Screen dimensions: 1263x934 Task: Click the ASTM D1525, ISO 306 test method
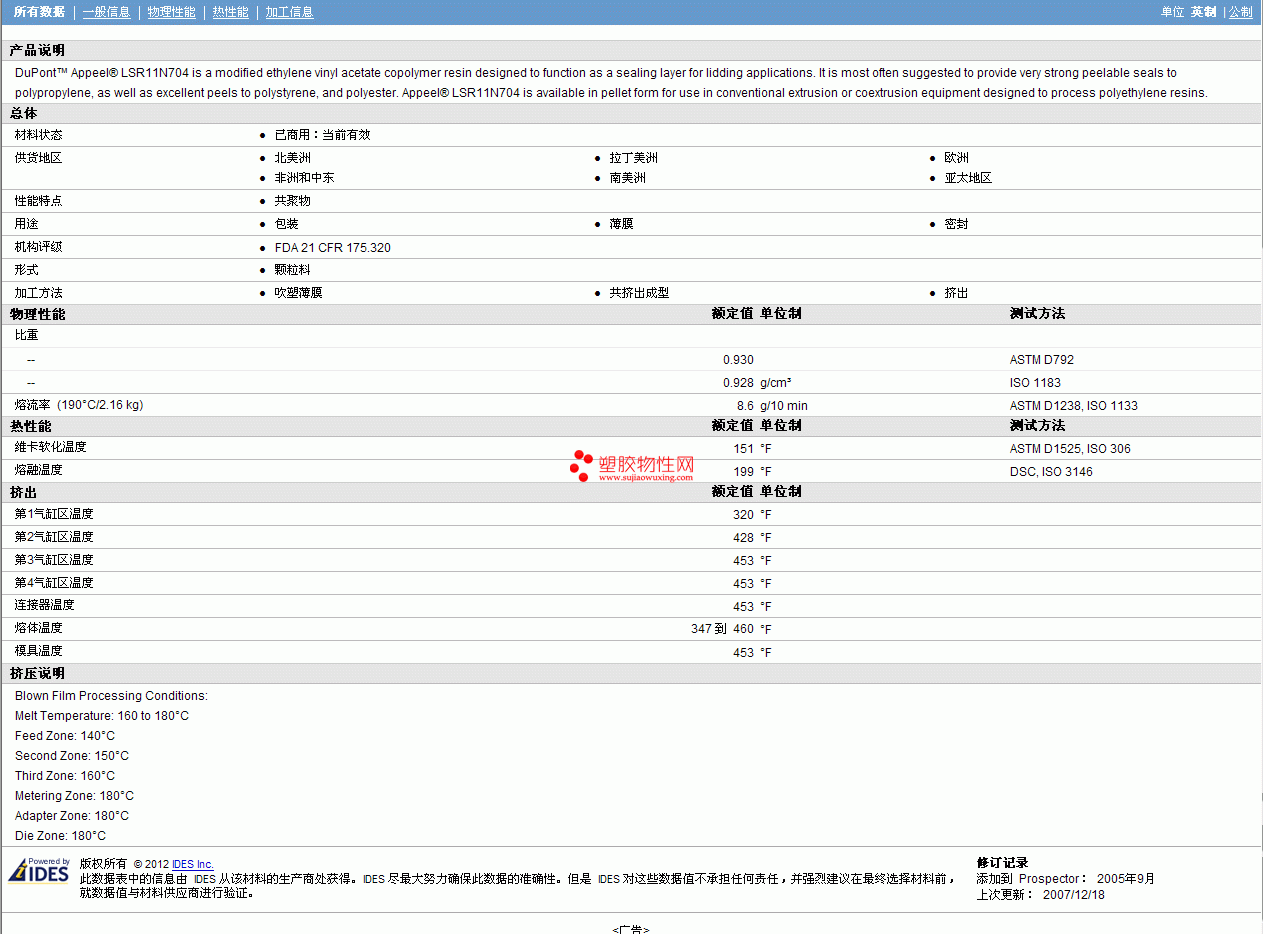coord(1070,449)
